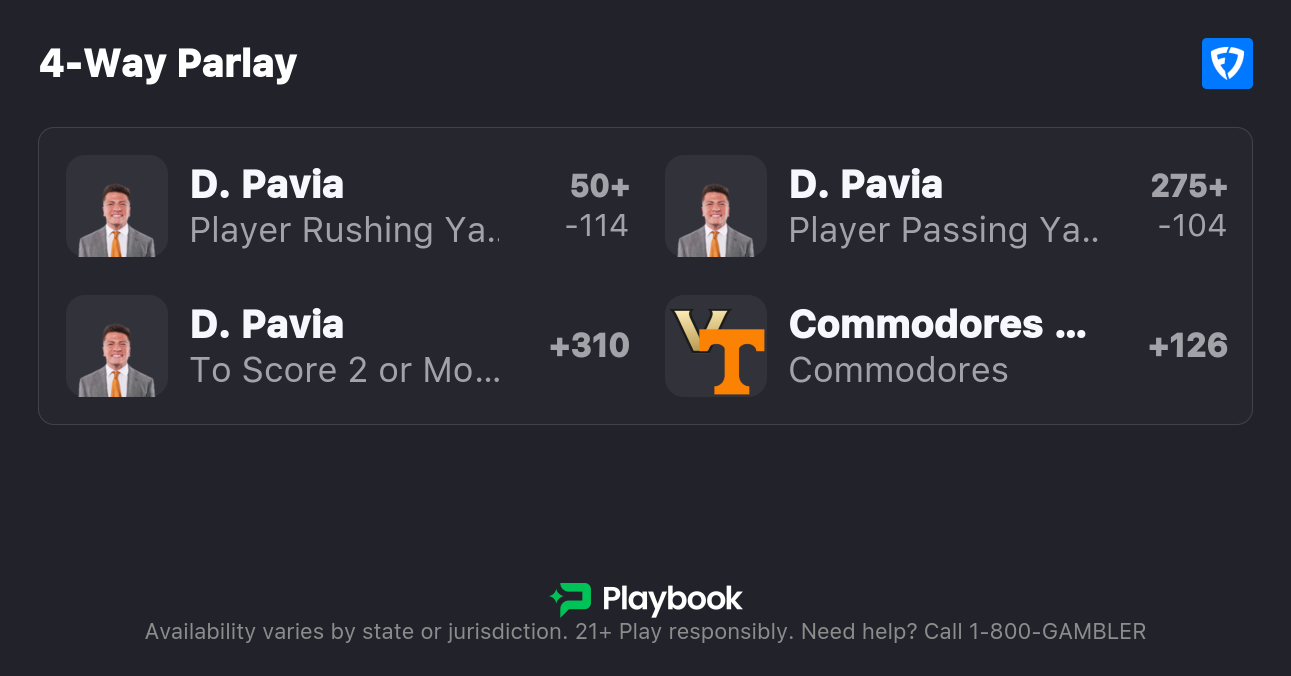Click the Vanderbilt-Tennessee team logo
This screenshot has width=1291, height=676.
coord(716,346)
